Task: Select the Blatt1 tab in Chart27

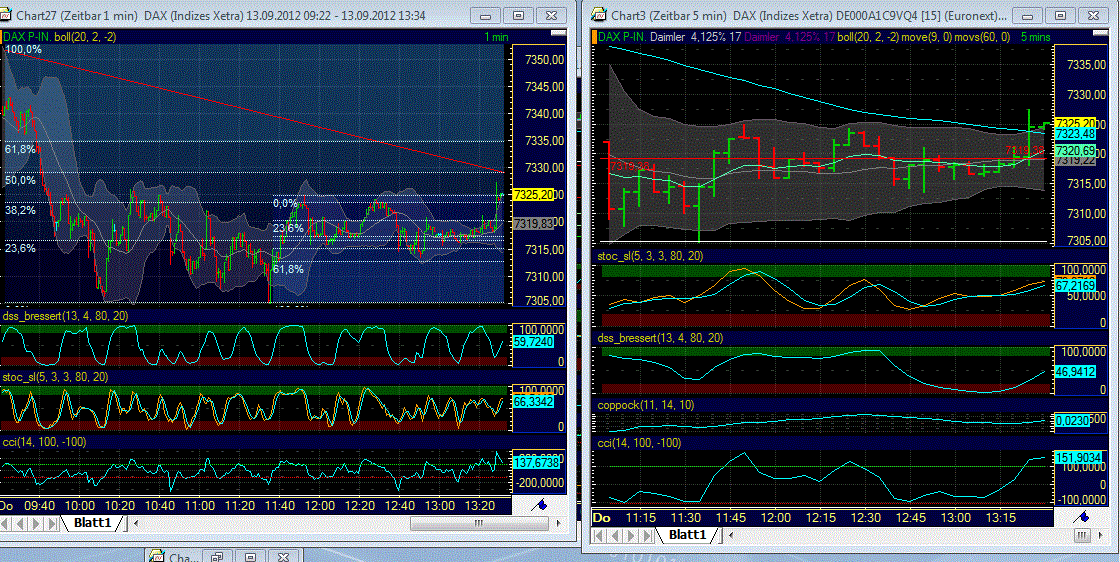Action: 92,523
